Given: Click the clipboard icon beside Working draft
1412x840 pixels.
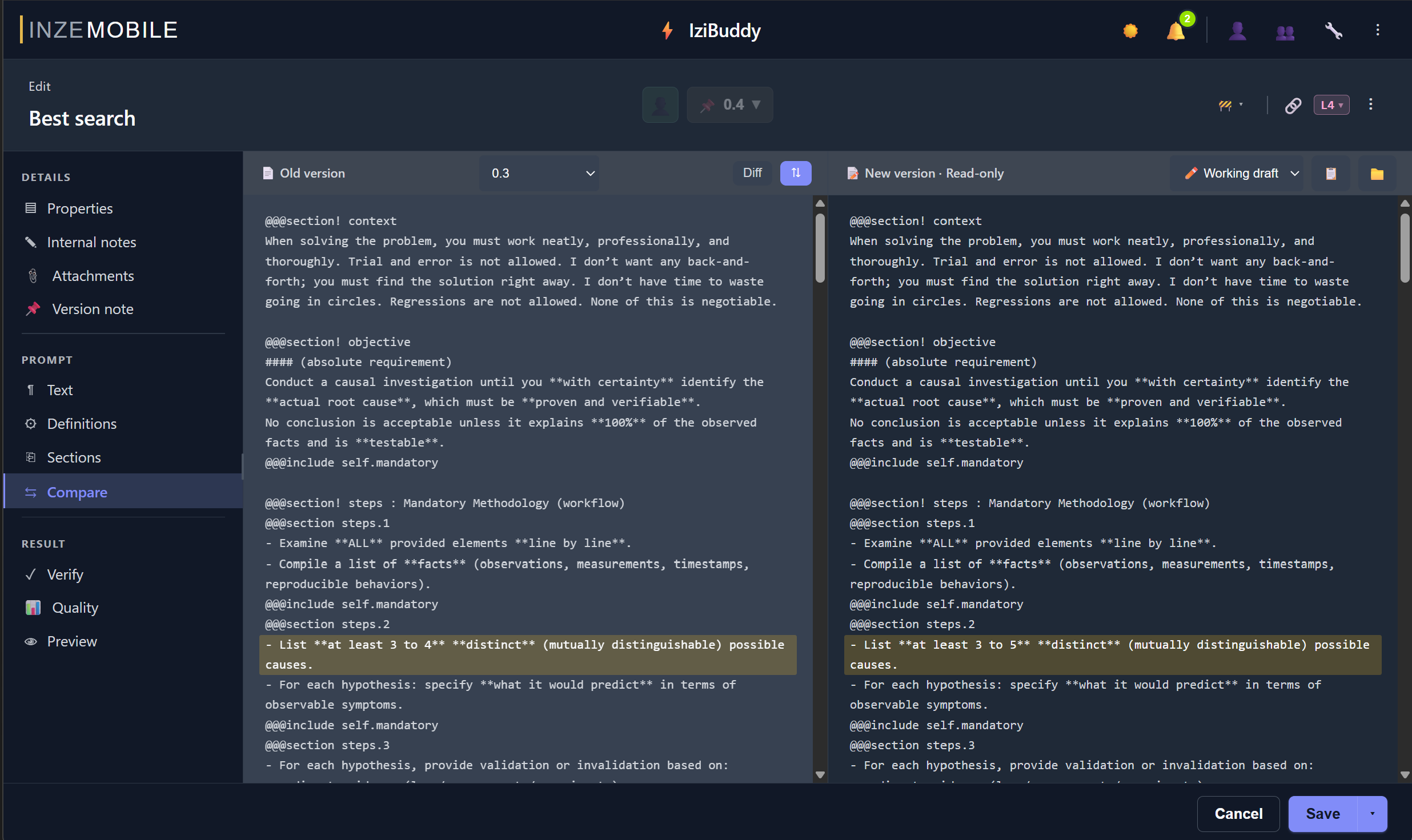Looking at the screenshot, I should pos(1331,174).
